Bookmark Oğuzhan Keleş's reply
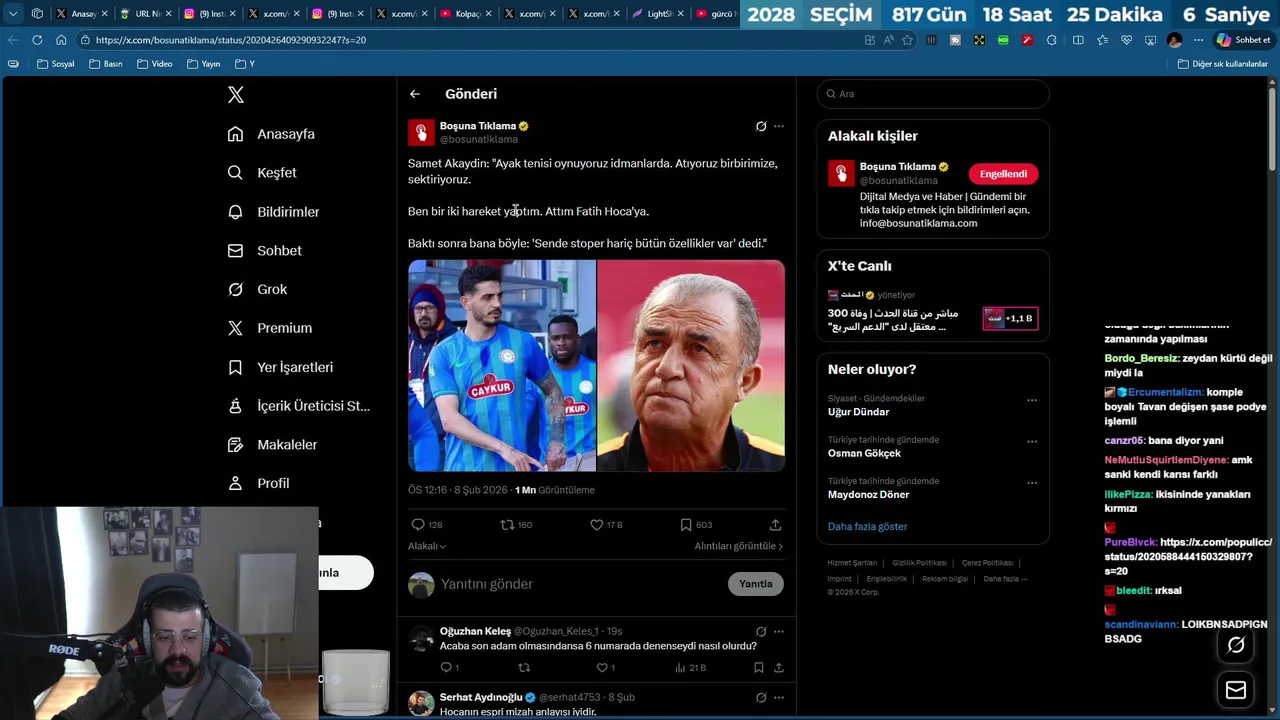This screenshot has width=1280, height=720. coord(758,667)
